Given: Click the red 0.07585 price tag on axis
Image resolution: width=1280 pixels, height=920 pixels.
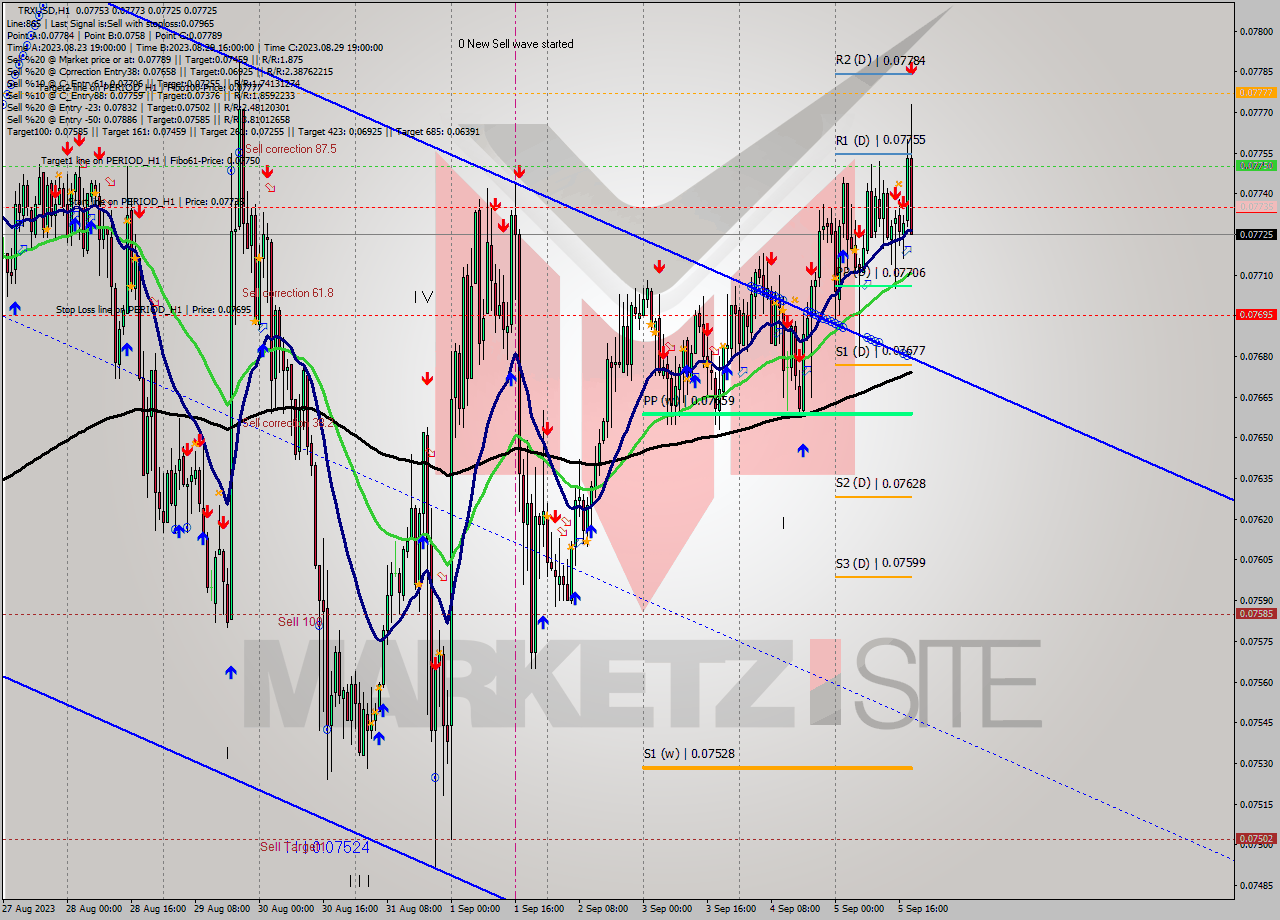Looking at the screenshot, I should pos(1255,614).
